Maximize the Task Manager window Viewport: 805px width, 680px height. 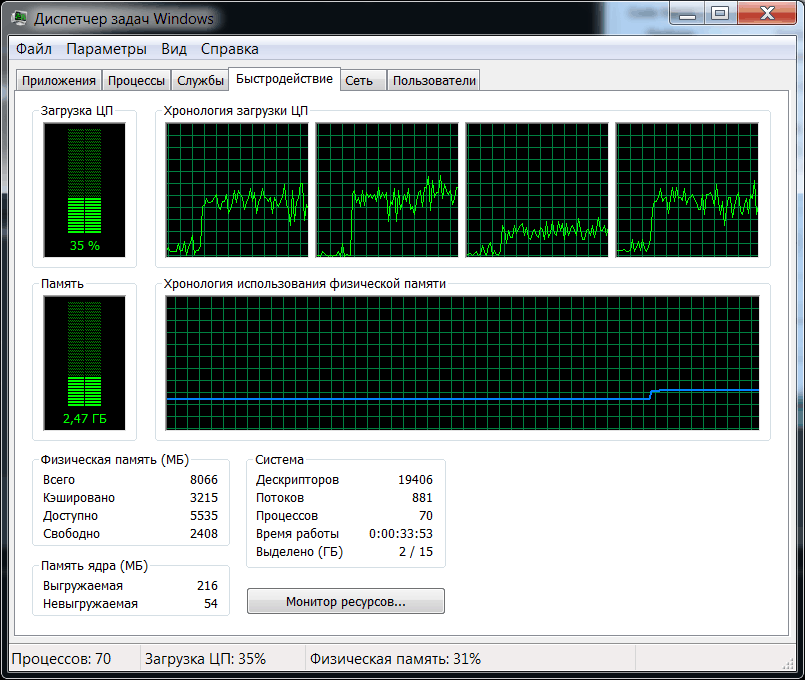(x=720, y=13)
